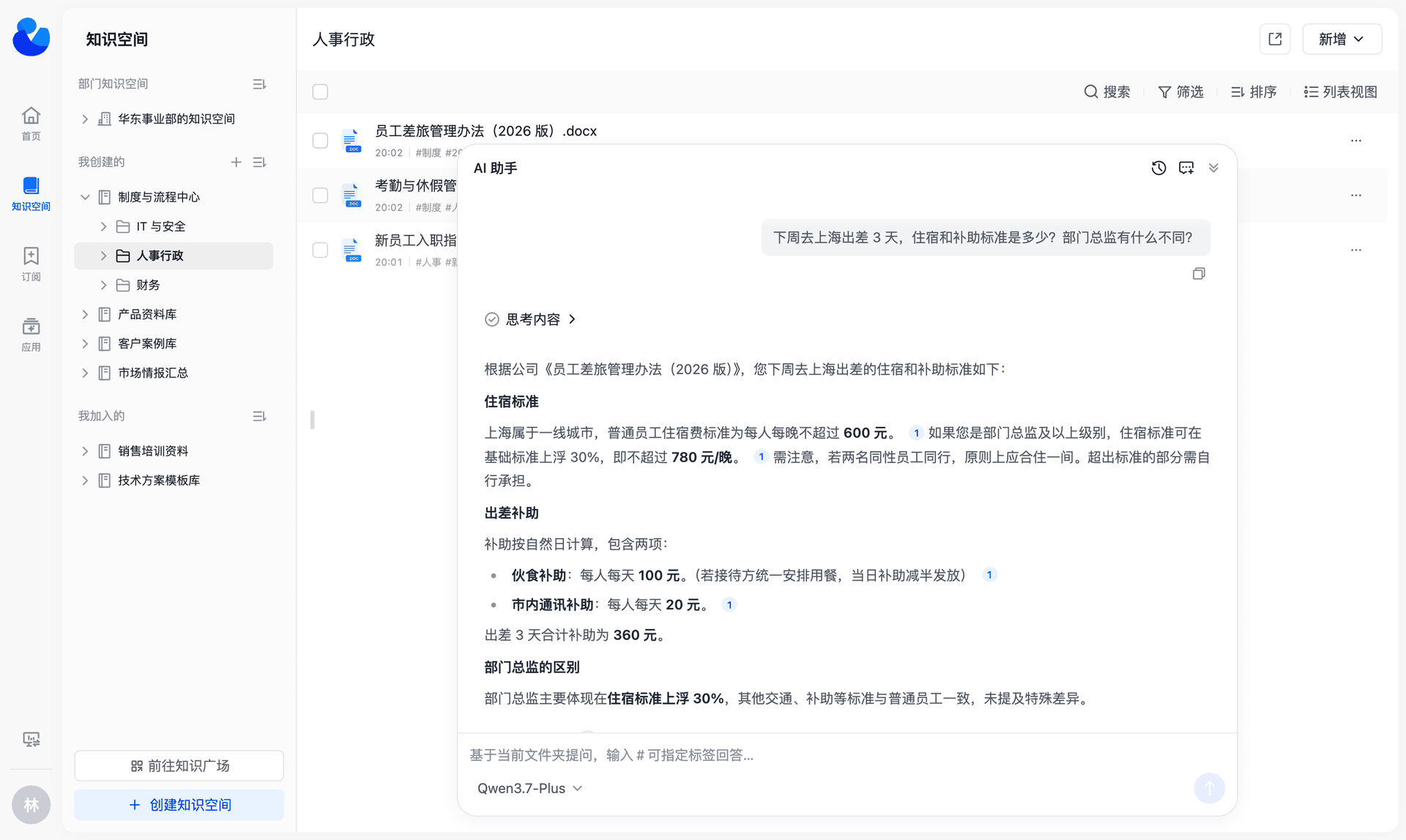The height and width of the screenshot is (840, 1406).
Task: Check the 员工差旅管理办法 (2026 版).docx checkbox
Action: click(320, 141)
